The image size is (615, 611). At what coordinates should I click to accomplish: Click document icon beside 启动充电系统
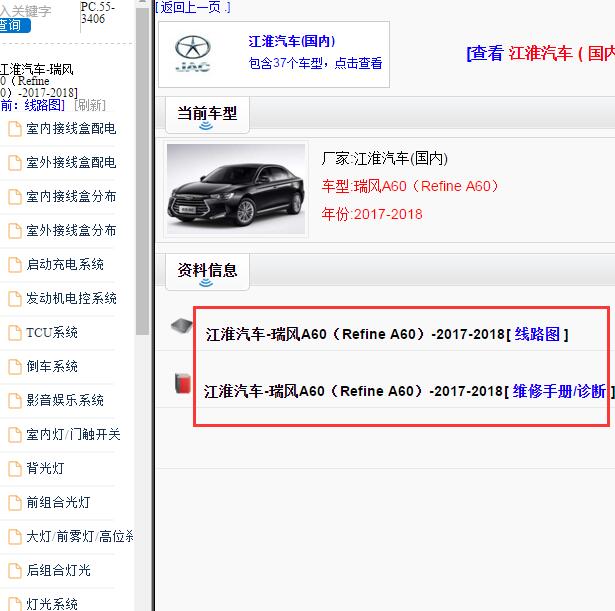coord(15,265)
